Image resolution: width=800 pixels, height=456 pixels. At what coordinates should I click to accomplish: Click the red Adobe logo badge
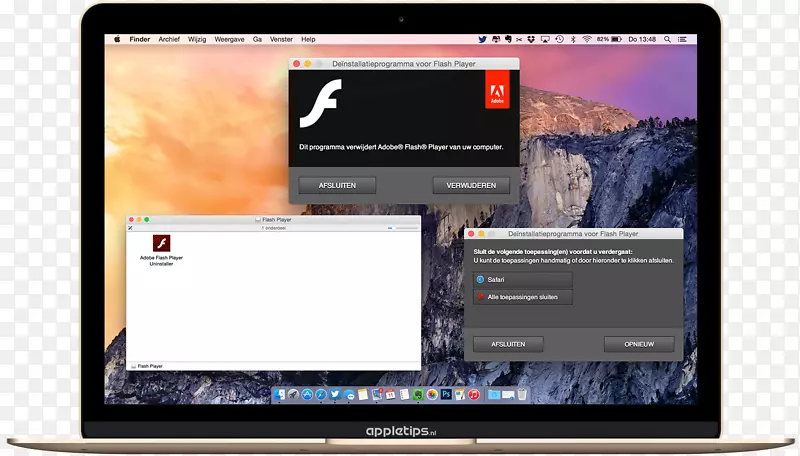497,90
